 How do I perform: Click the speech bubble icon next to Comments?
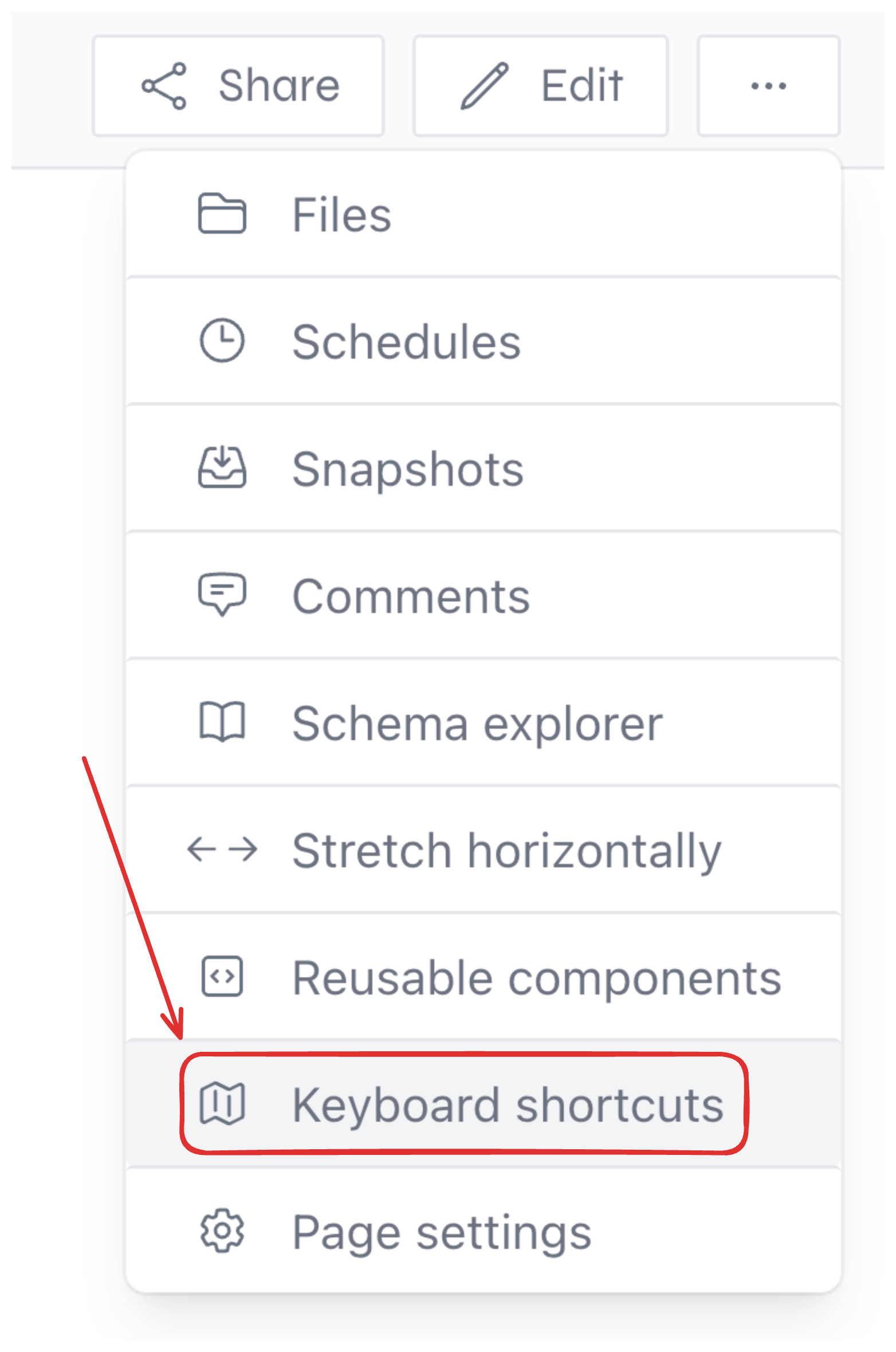[x=223, y=595]
